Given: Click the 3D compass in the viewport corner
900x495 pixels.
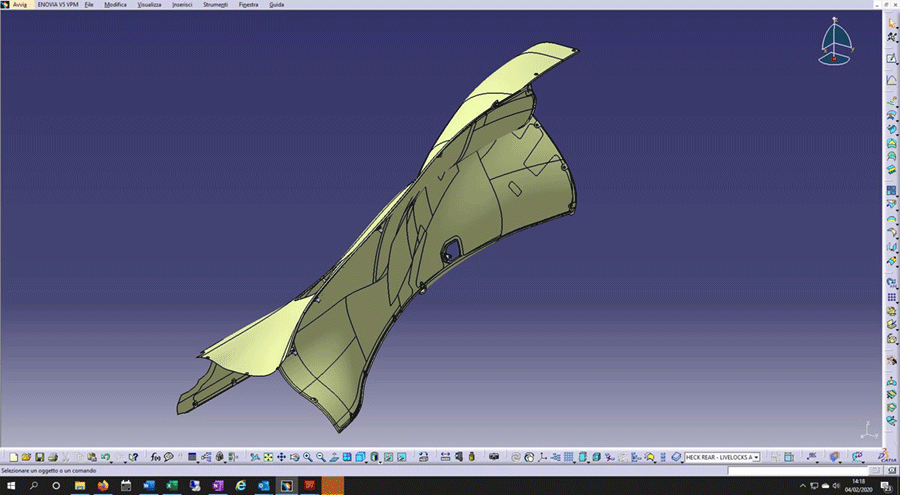Looking at the screenshot, I should 836,42.
